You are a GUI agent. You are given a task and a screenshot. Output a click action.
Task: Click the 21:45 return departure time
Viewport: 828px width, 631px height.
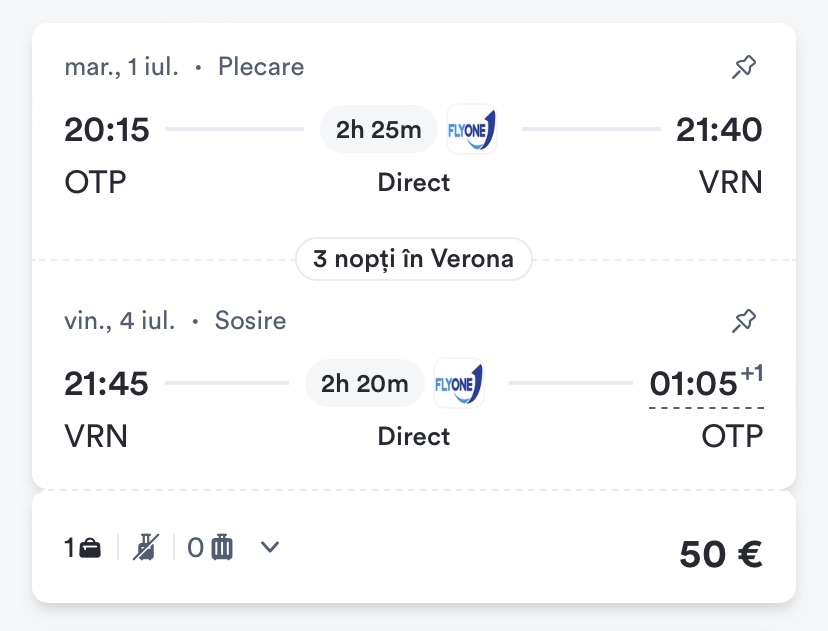click(x=107, y=384)
